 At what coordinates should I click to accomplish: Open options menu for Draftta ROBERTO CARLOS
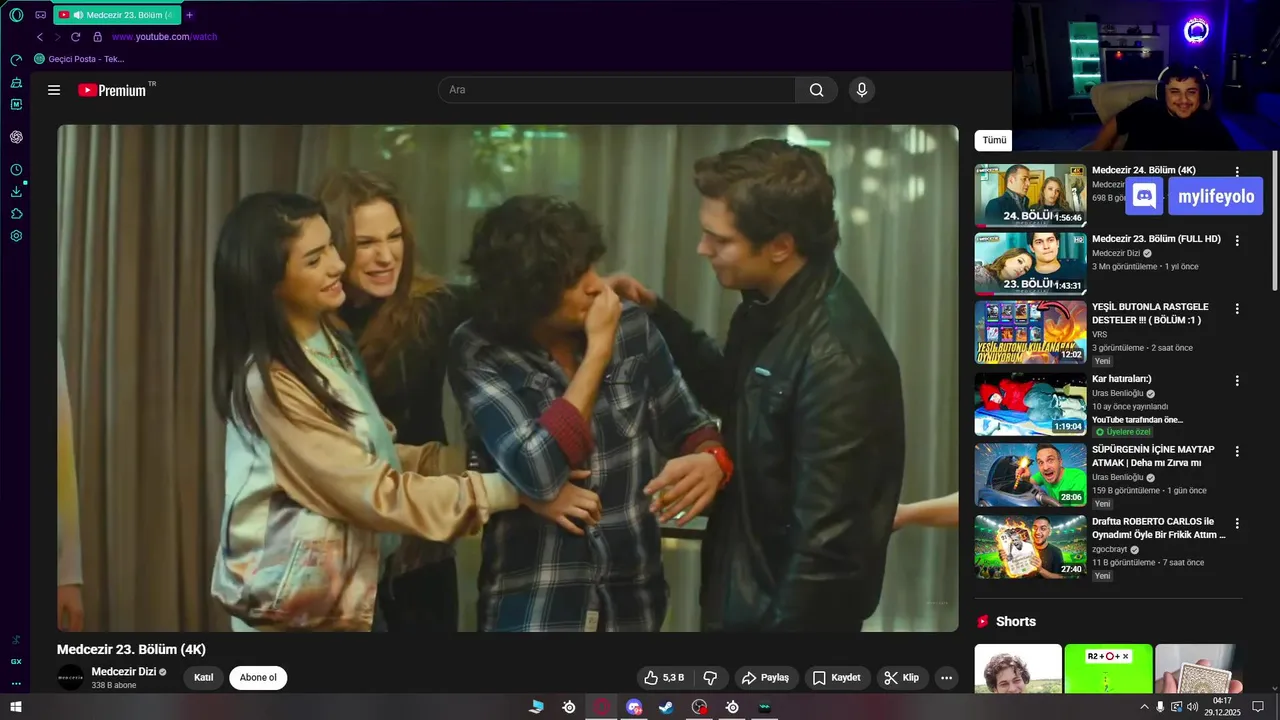click(1237, 523)
